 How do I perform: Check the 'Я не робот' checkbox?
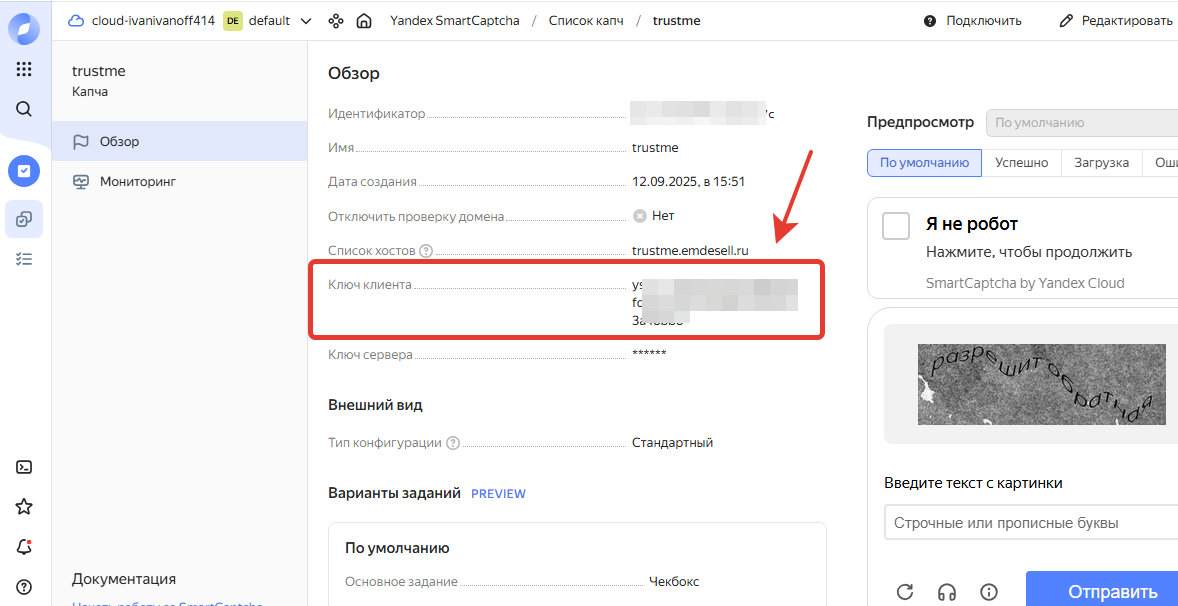(895, 225)
